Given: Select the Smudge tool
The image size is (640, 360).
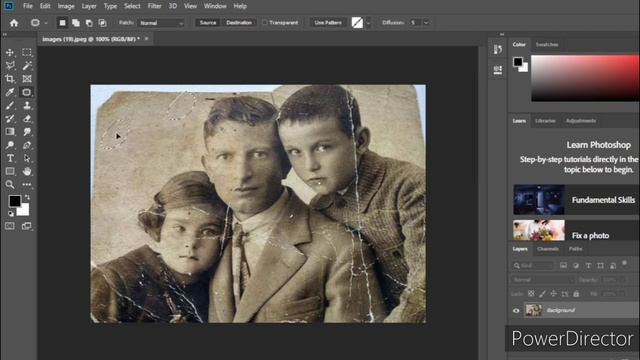Looking at the screenshot, I should (x=27, y=132).
